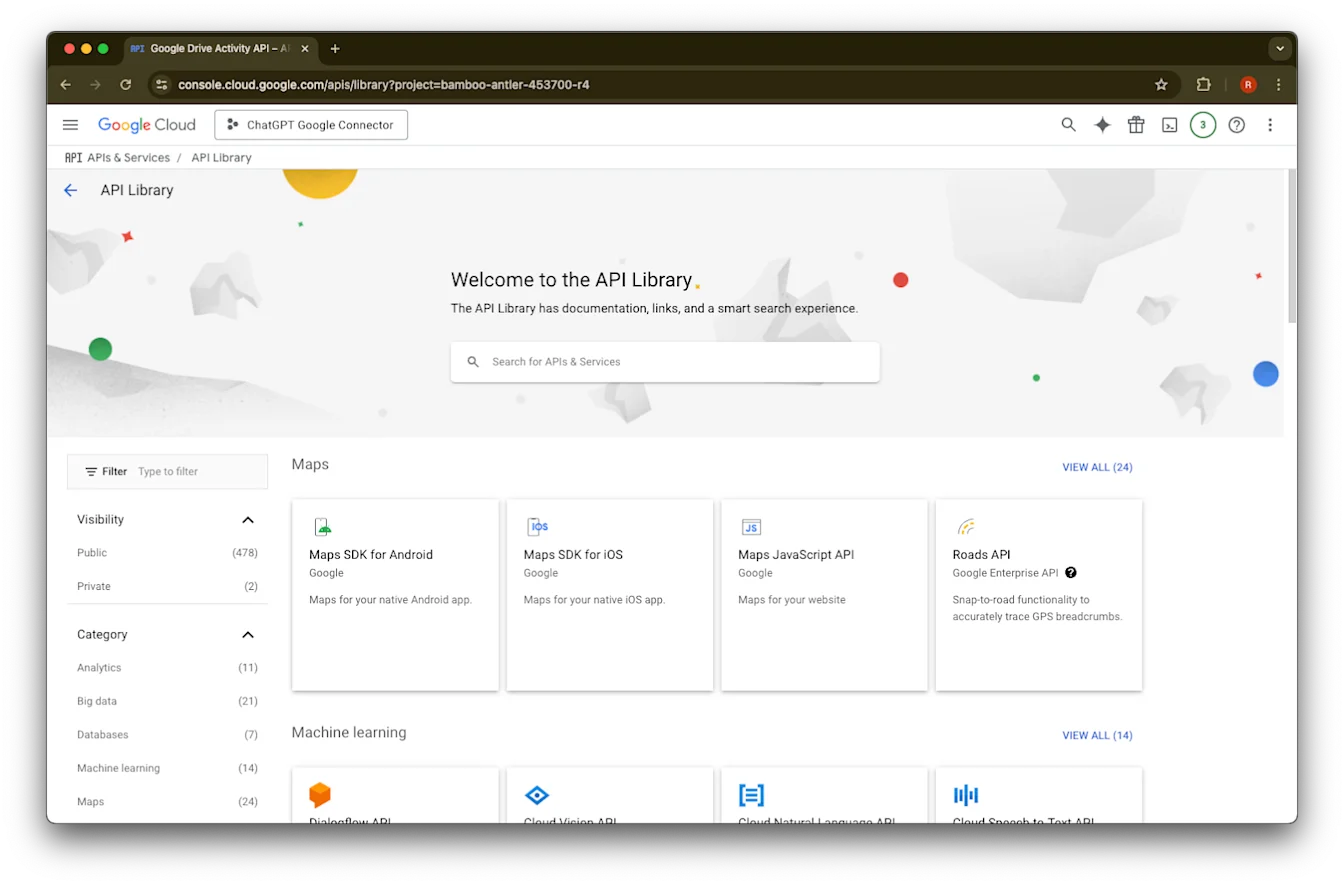Image resolution: width=1344 pixels, height=885 pixels.
Task: Click the Cloud Vision API icon
Action: click(x=537, y=796)
